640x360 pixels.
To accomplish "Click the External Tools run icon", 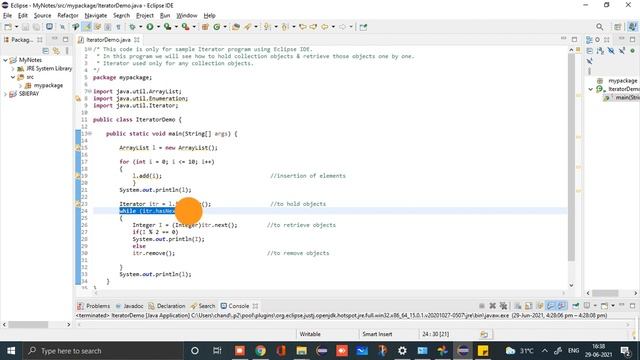I will pos(185,27).
